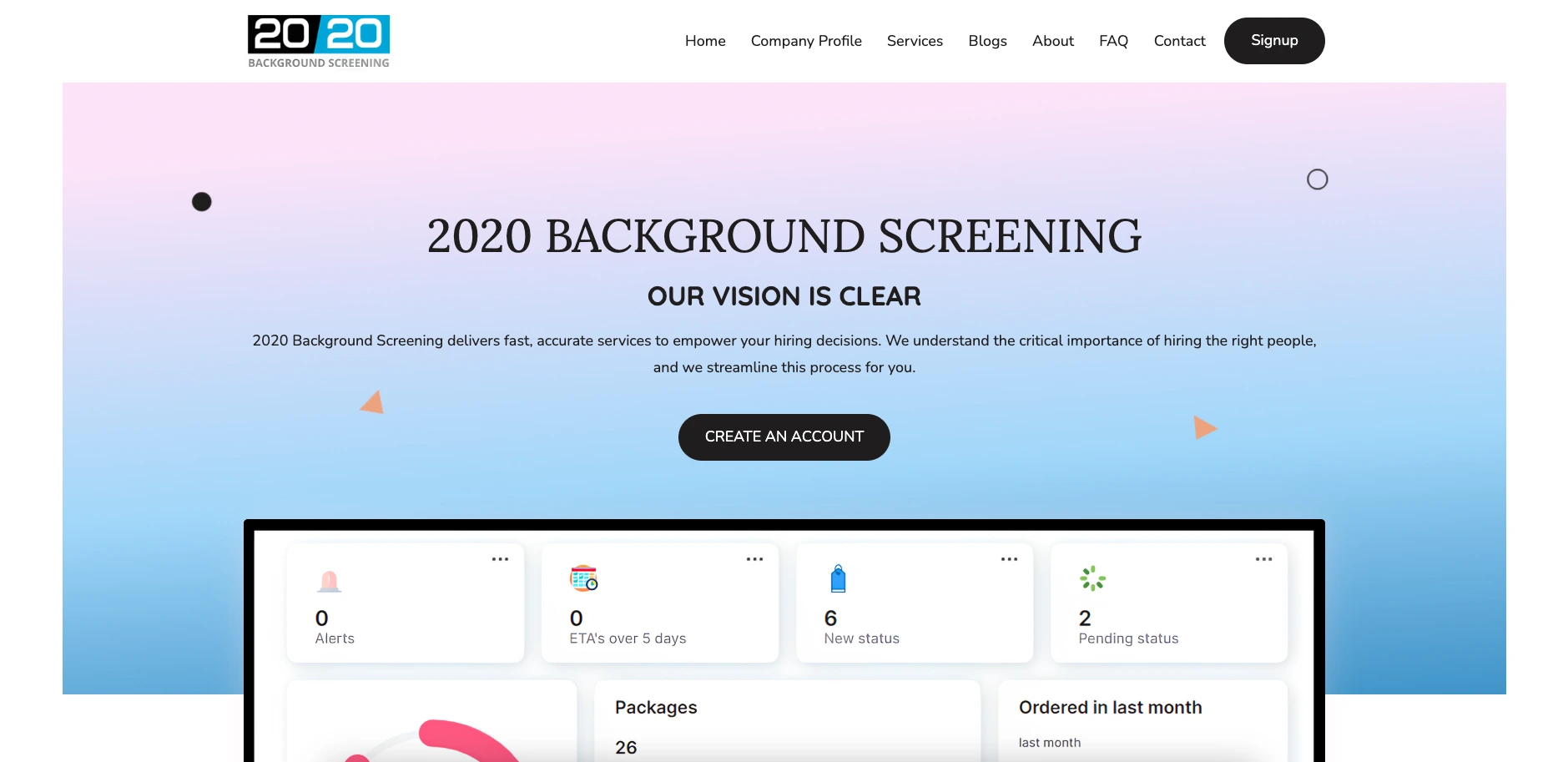This screenshot has width=1568, height=762.
Task: Visit the Contact page link
Action: pyautogui.click(x=1179, y=41)
